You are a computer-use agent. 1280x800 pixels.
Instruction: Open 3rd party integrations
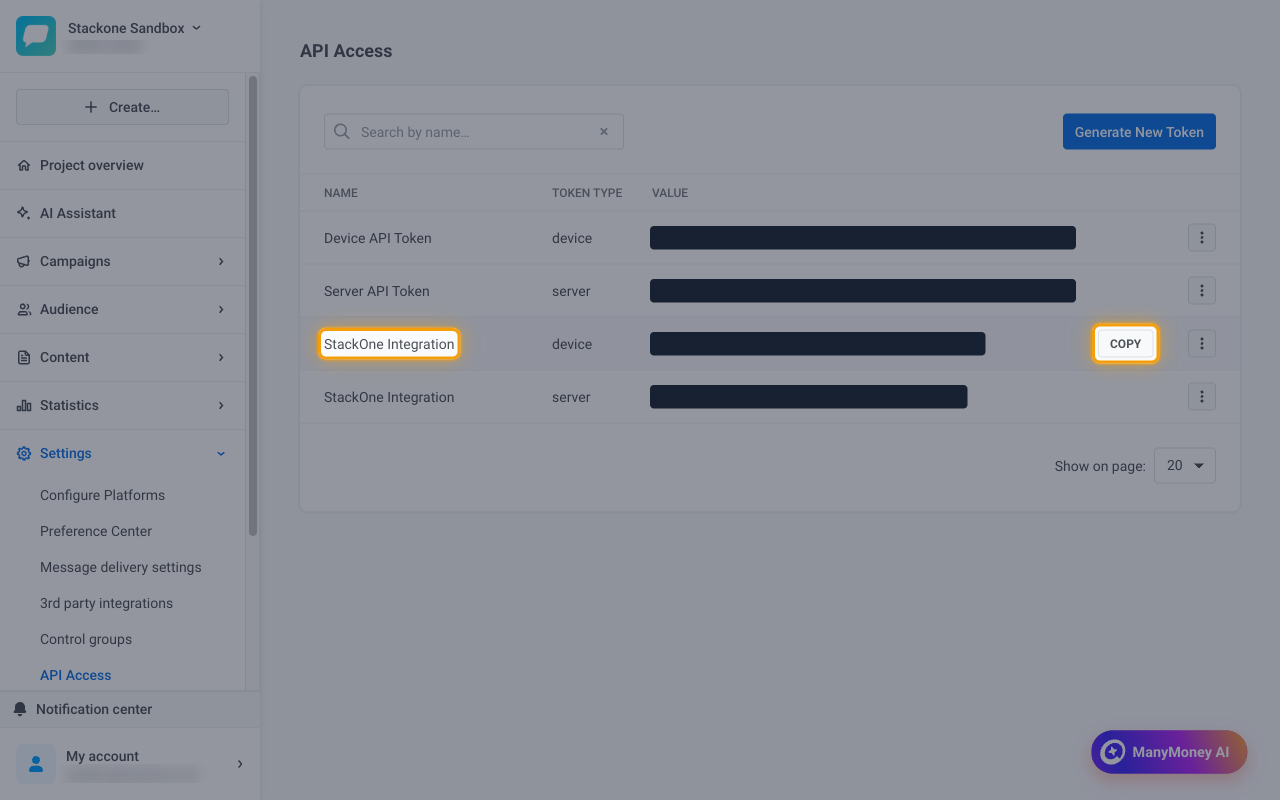[x=106, y=603]
